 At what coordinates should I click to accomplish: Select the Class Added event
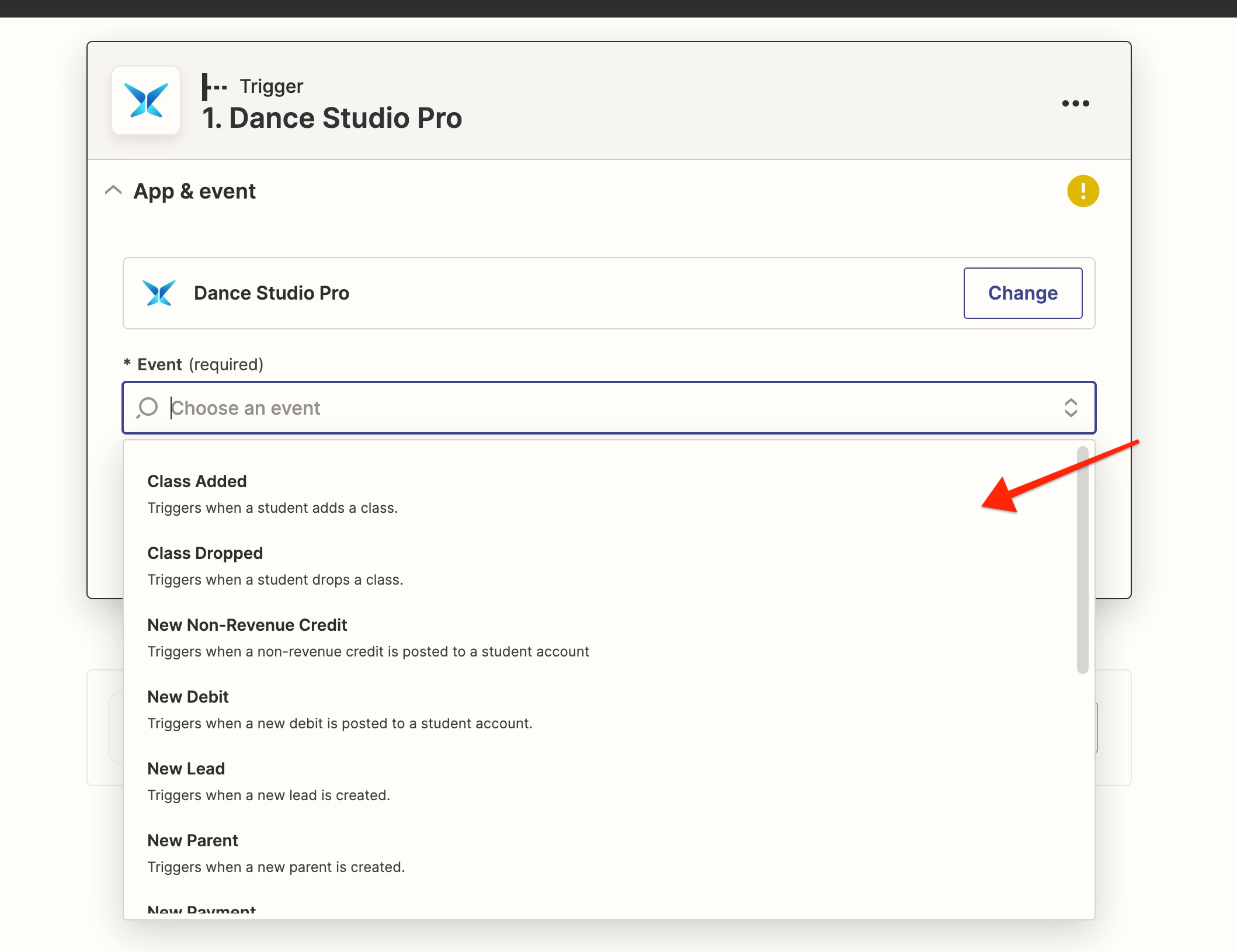pyautogui.click(x=602, y=494)
